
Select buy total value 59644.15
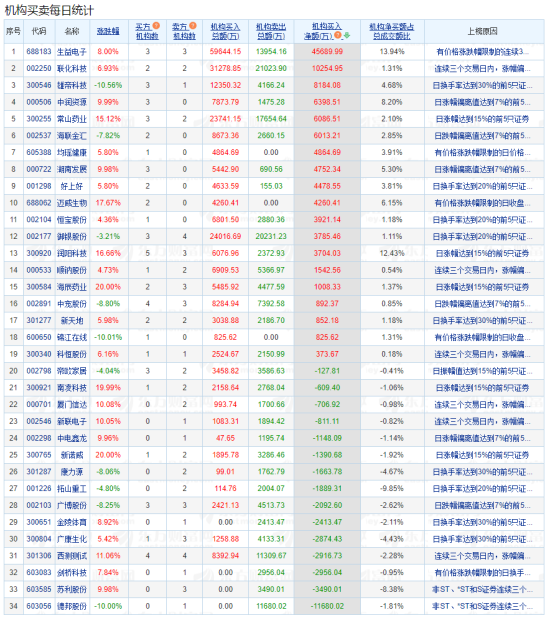point(225,52)
